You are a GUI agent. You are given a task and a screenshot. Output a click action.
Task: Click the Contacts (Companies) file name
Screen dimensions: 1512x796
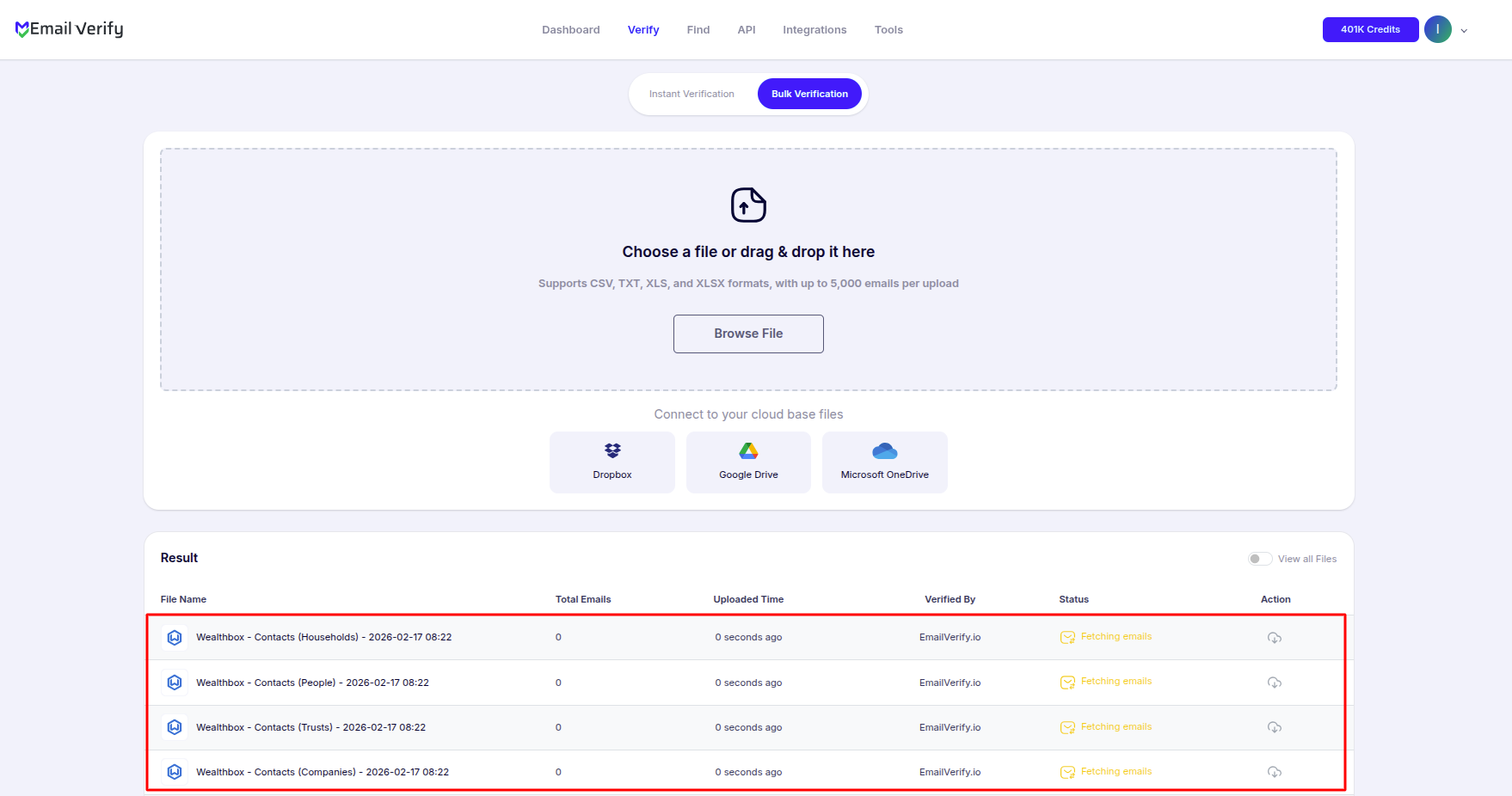pyautogui.click(x=323, y=772)
